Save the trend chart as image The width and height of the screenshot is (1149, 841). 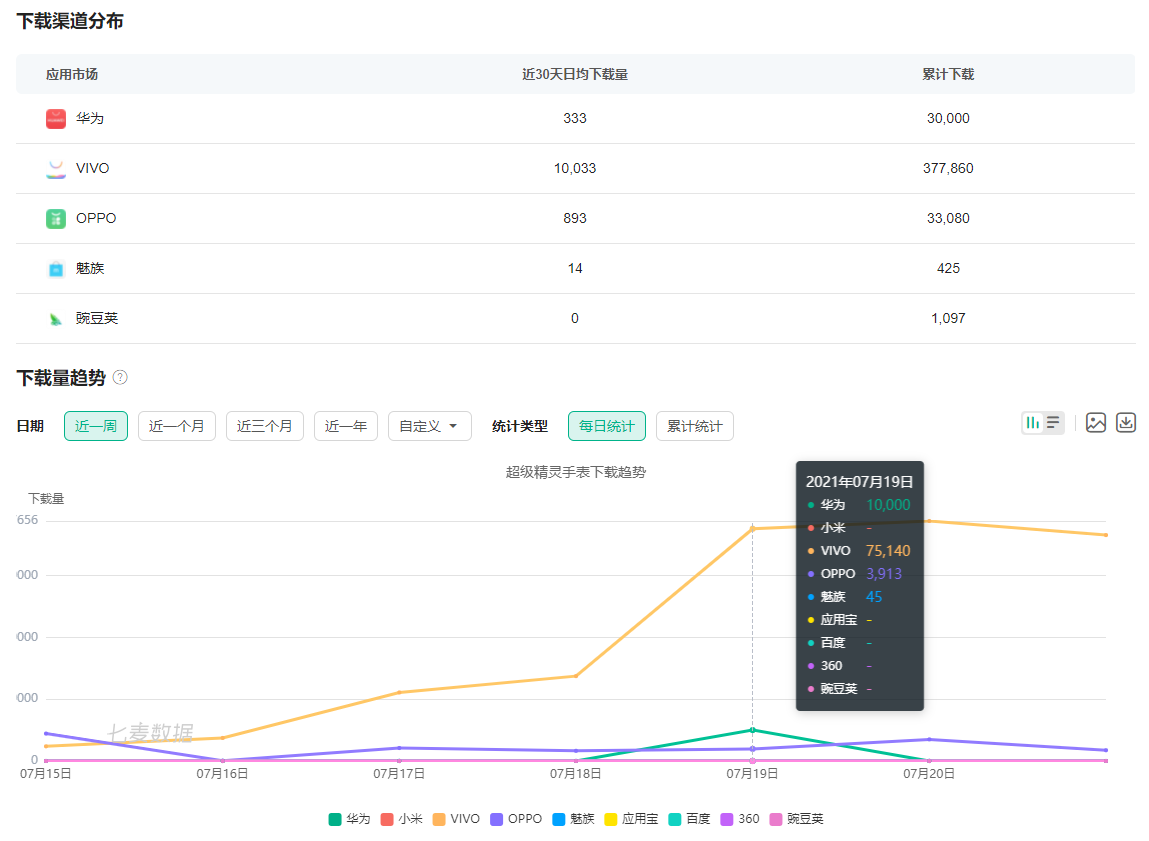tap(1096, 423)
